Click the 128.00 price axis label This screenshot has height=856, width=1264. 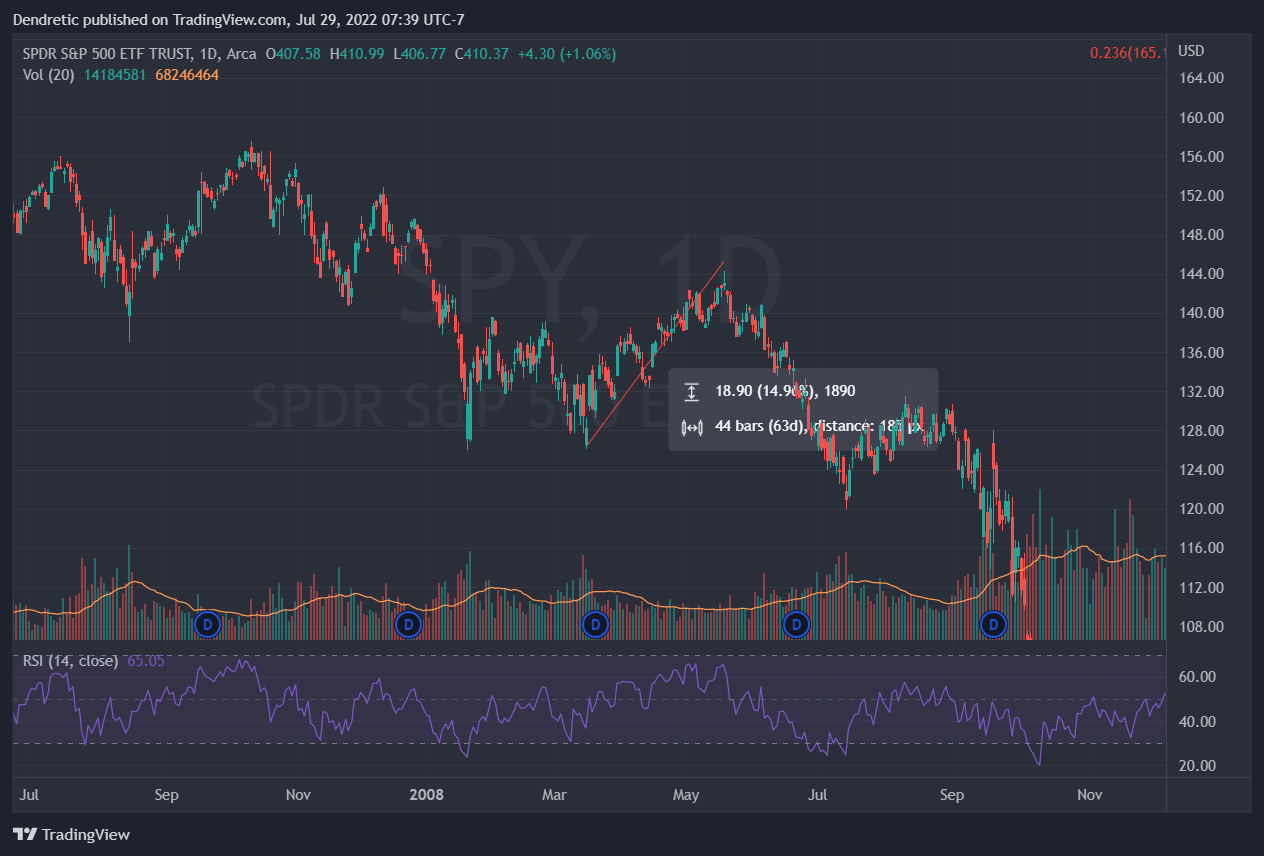[1199, 431]
